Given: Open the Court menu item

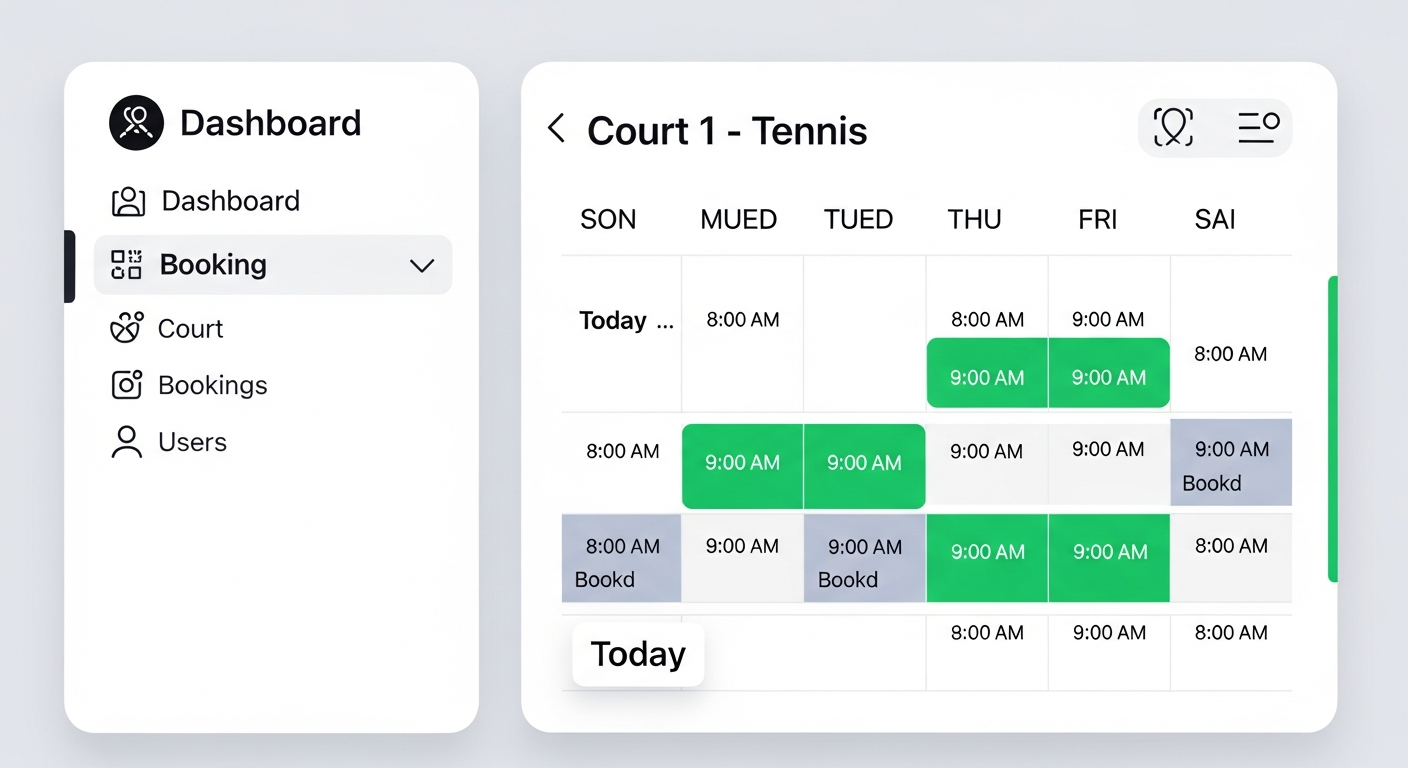Looking at the screenshot, I should pyautogui.click(x=190, y=328).
